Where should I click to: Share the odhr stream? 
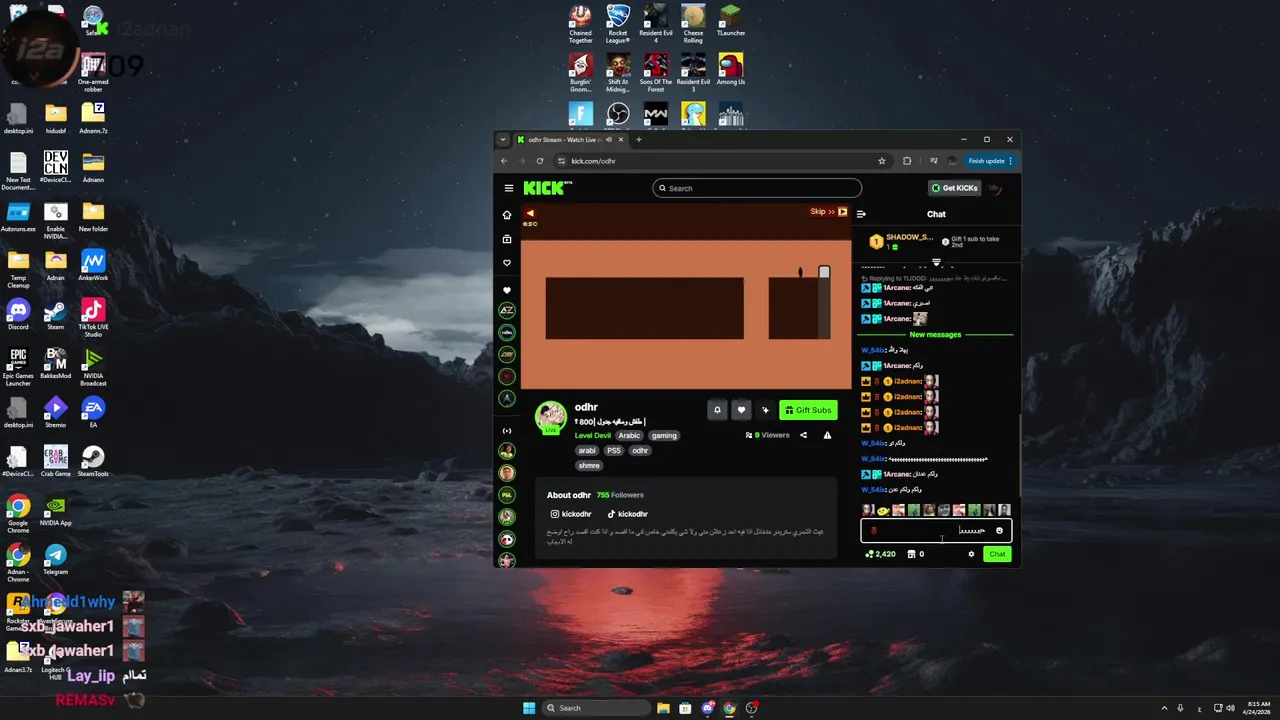(x=803, y=435)
